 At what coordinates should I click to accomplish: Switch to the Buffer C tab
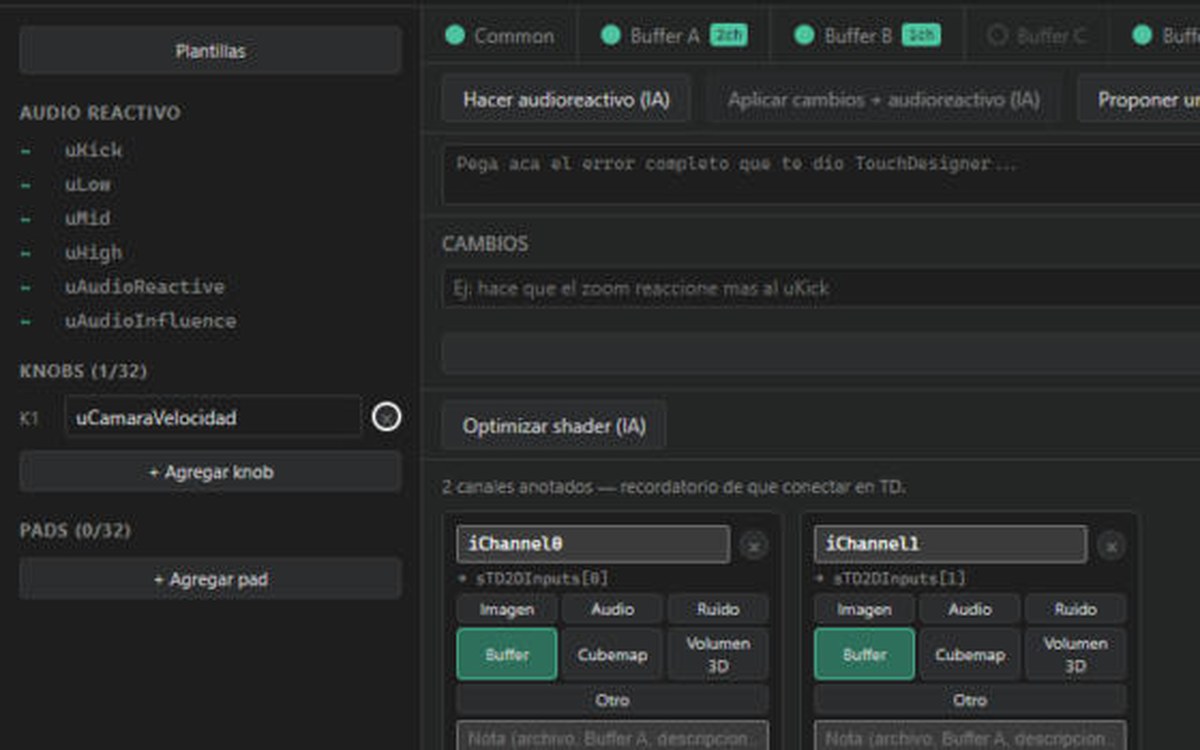click(x=1038, y=36)
